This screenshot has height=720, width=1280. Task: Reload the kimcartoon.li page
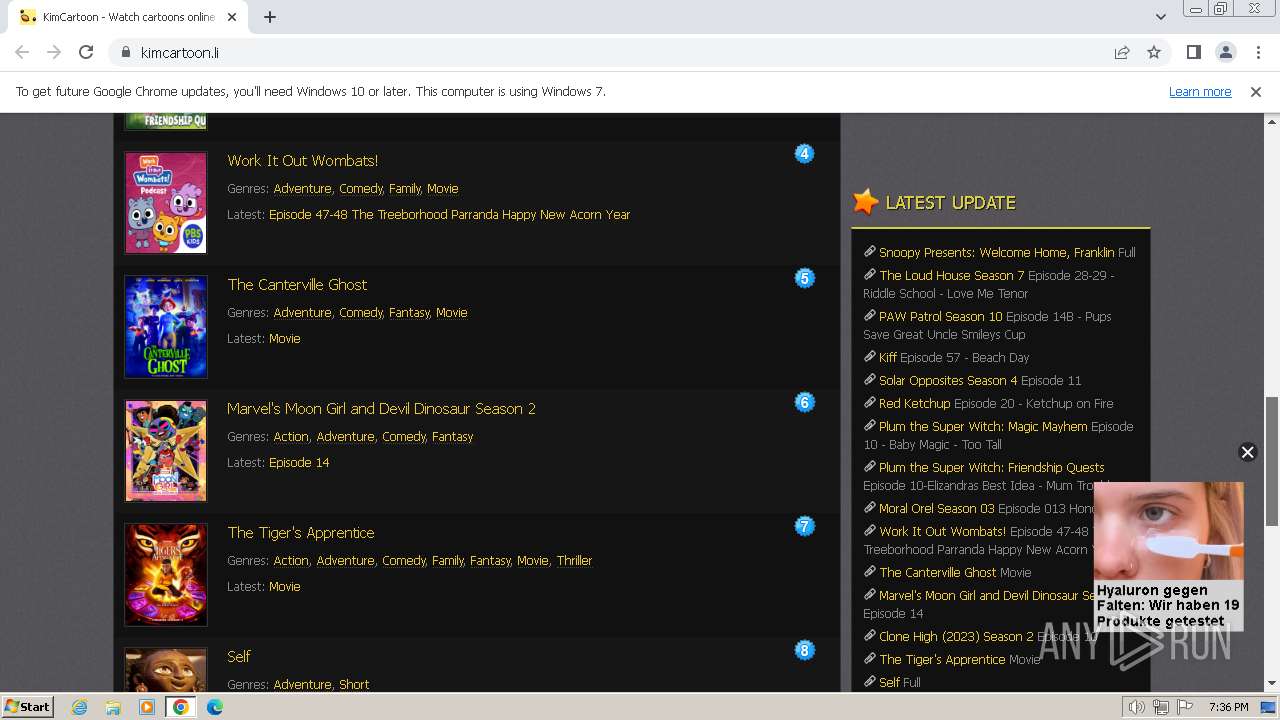[86, 52]
